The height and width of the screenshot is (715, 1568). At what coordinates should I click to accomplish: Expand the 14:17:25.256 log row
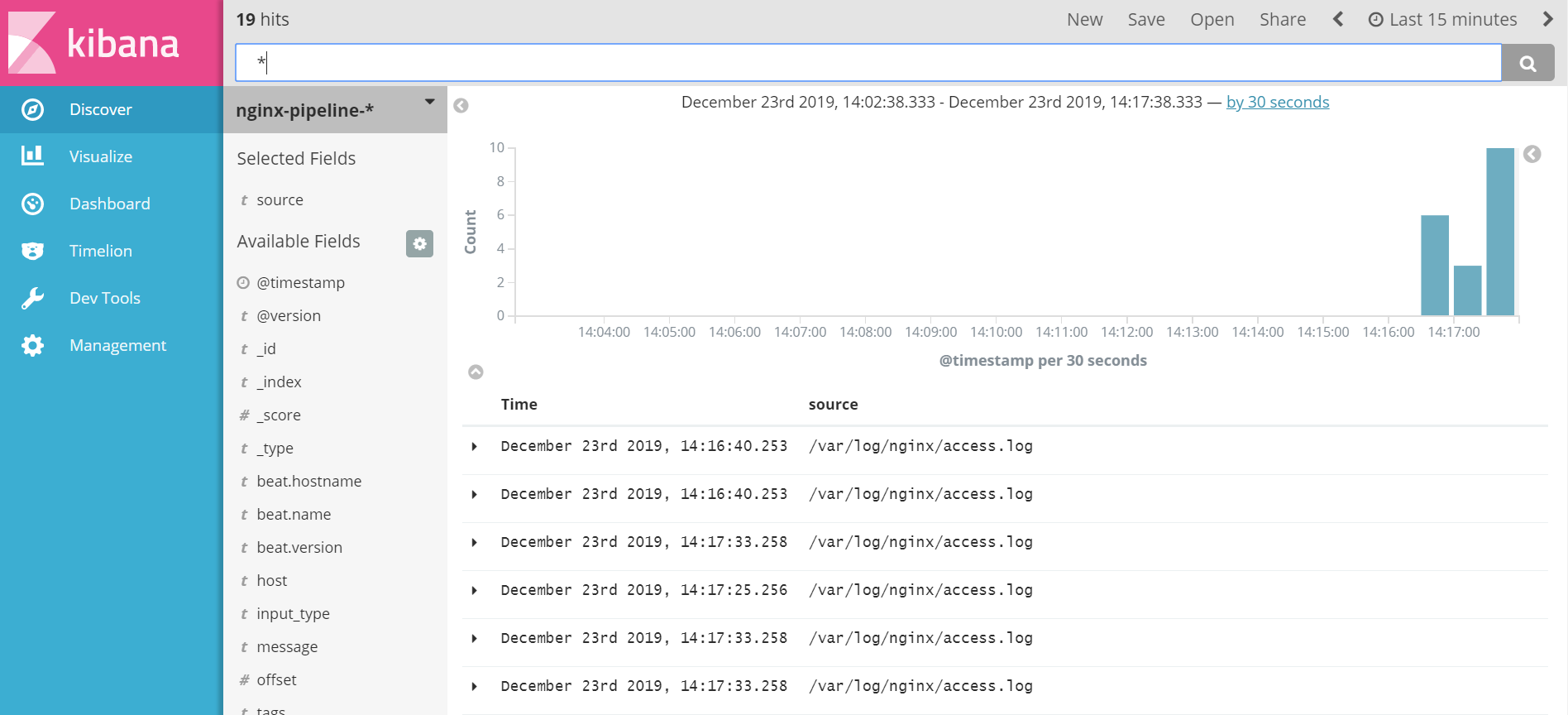[x=474, y=590]
